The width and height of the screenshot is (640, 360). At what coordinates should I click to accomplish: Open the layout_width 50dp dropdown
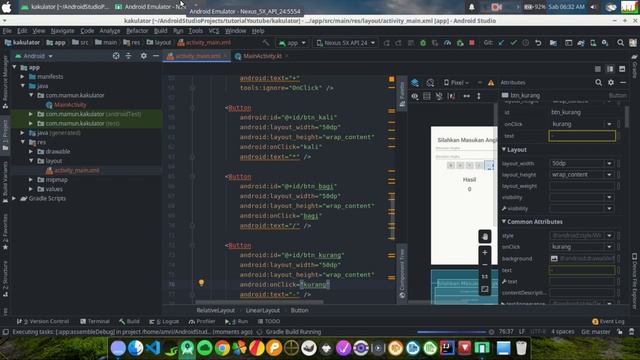pyautogui.click(x=609, y=163)
